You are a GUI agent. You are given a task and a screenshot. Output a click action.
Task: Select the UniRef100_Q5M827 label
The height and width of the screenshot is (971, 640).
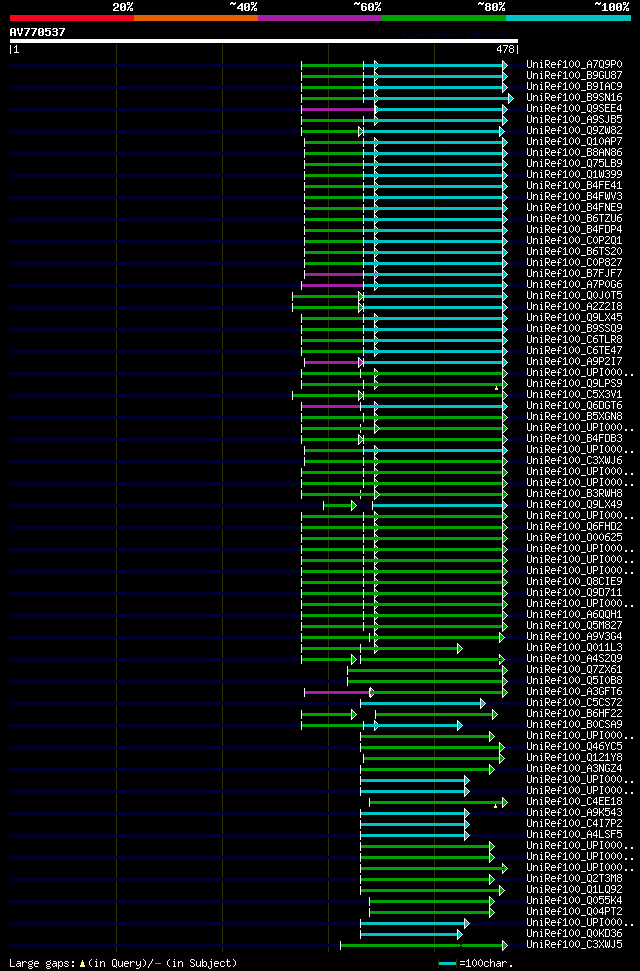[x=574, y=625]
